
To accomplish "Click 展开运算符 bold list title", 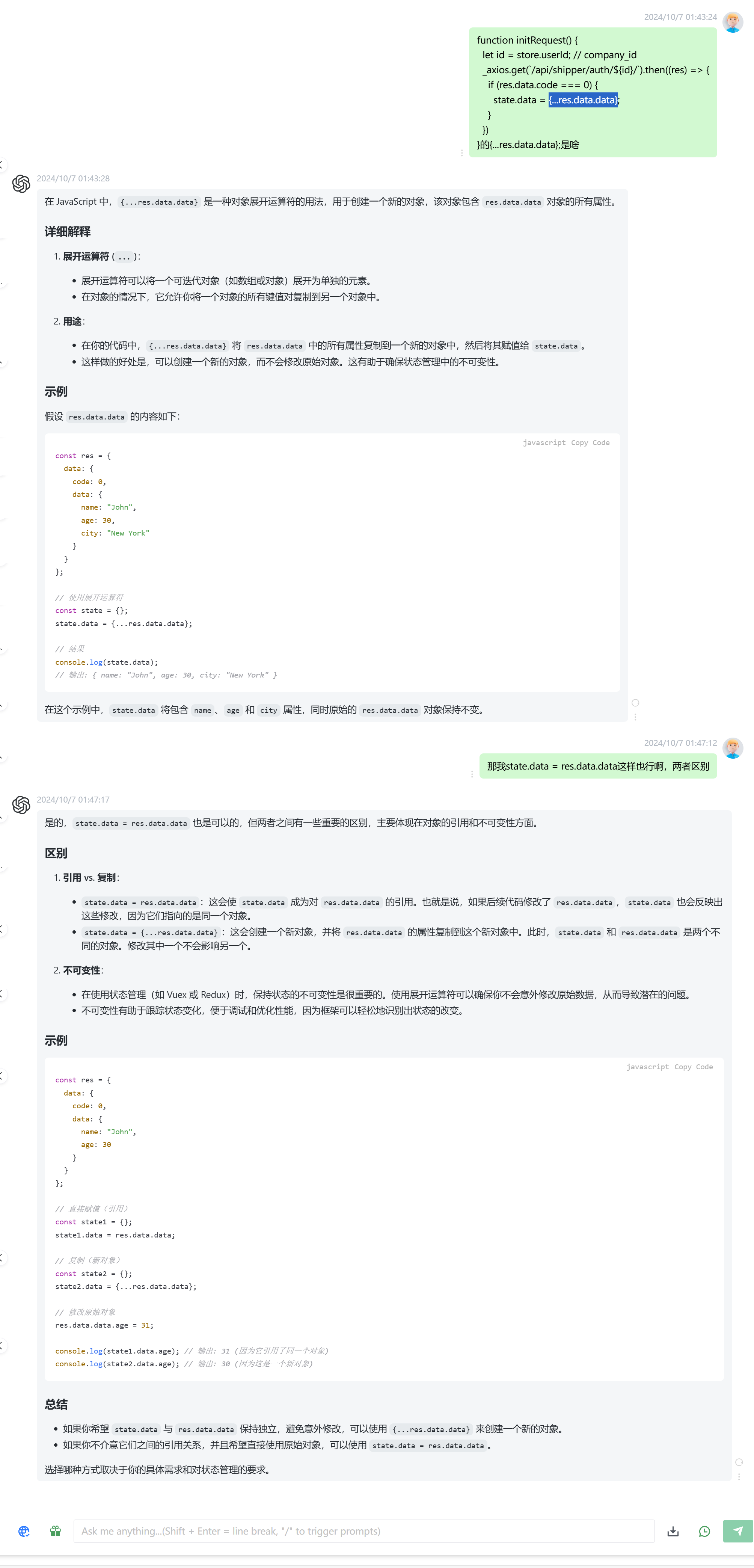I will (86, 256).
